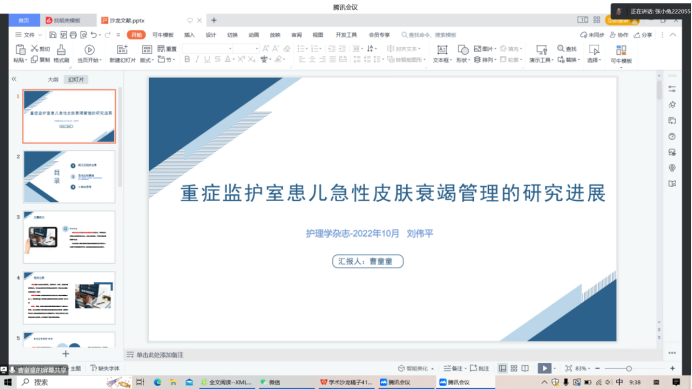692x389 pixels.
Task: Insert a text box with 文本框 icon
Action: click(442, 50)
